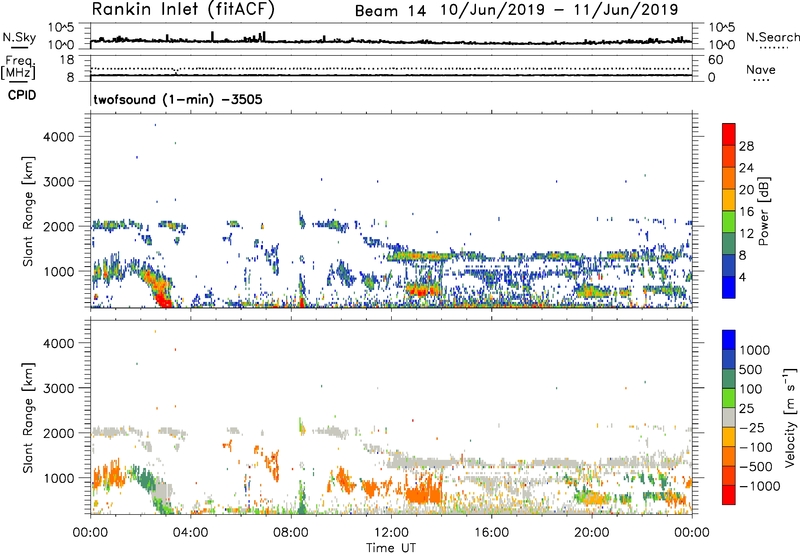The width and height of the screenshot is (800, 554).
Task: Click the bright blue top Velocity colorbar segment
Action: coord(729,340)
